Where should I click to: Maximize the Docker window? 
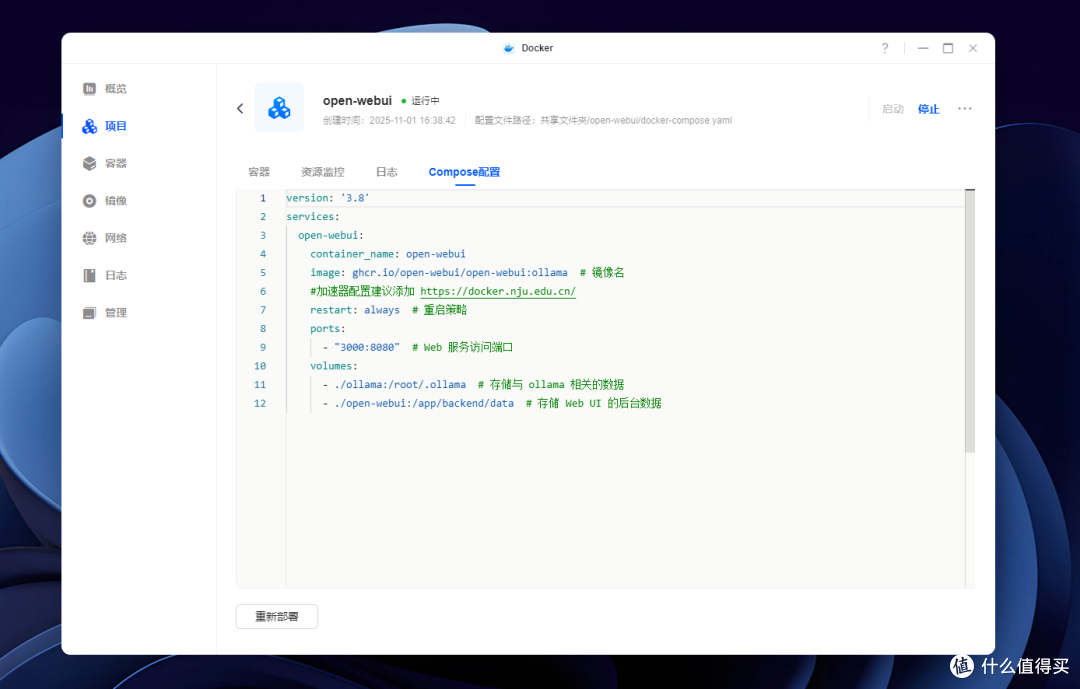point(948,48)
